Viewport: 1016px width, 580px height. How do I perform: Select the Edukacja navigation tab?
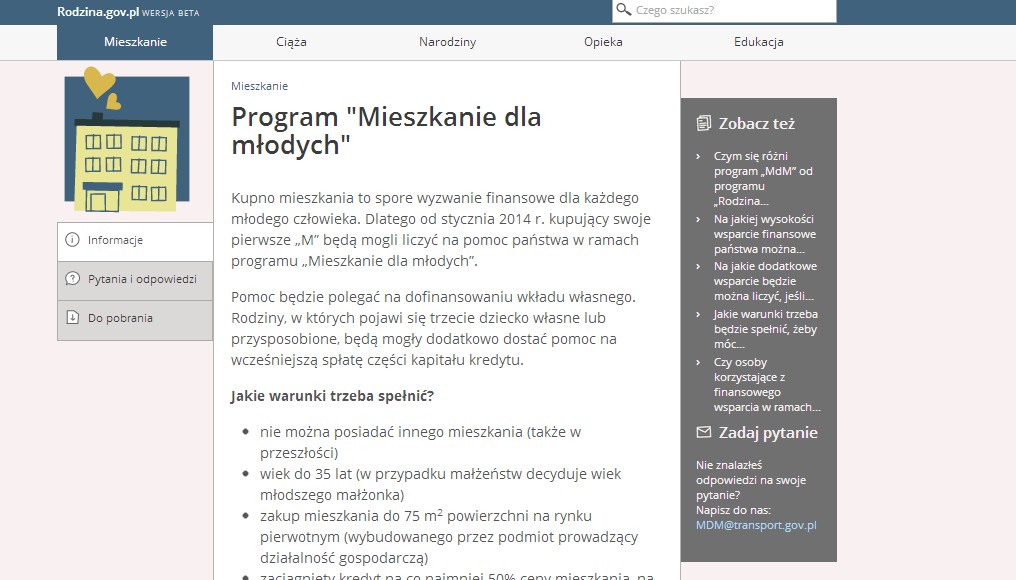tap(758, 42)
